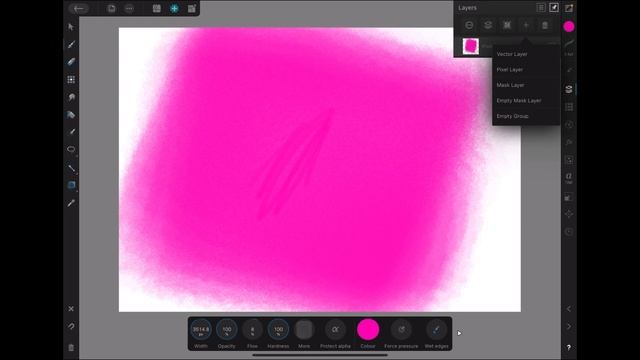
Task: Toggle Layers panel list view icon
Action: click(x=541, y=8)
